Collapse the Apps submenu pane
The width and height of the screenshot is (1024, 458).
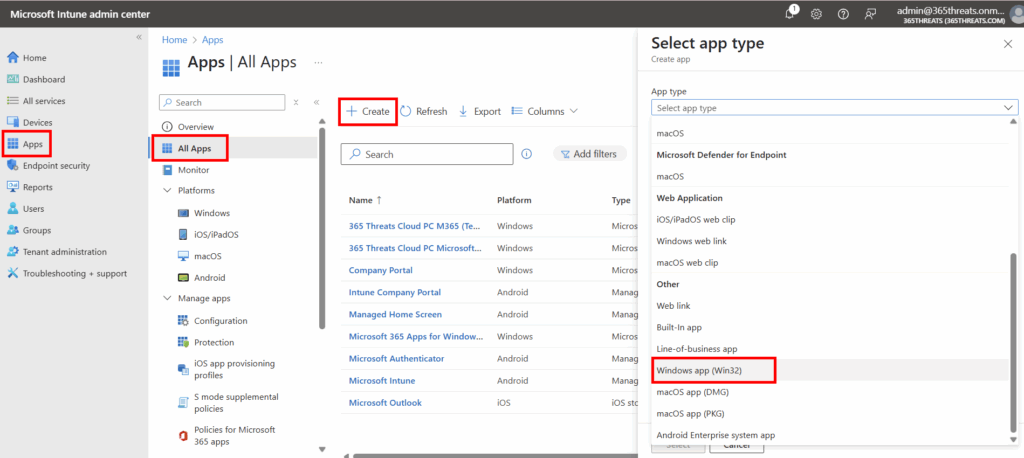(x=316, y=103)
